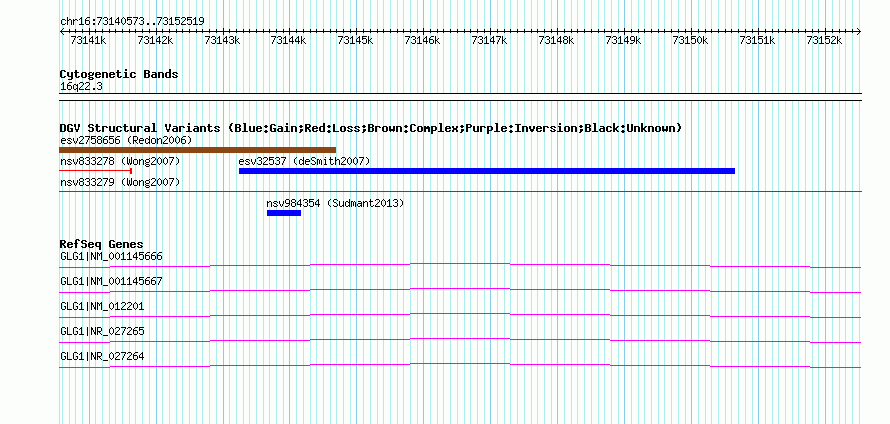
Task: Open the GLG1|NR_027265 transcript label
Action: pos(102,331)
